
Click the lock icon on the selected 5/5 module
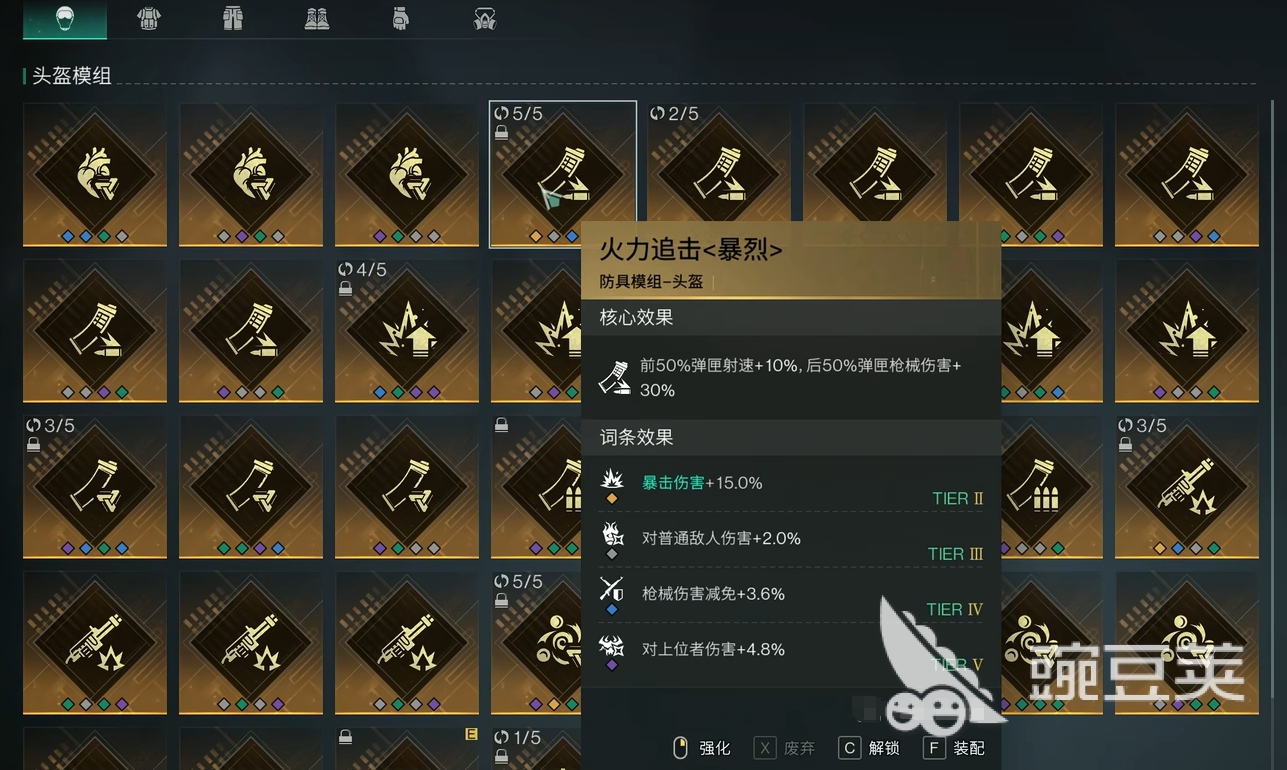502,132
